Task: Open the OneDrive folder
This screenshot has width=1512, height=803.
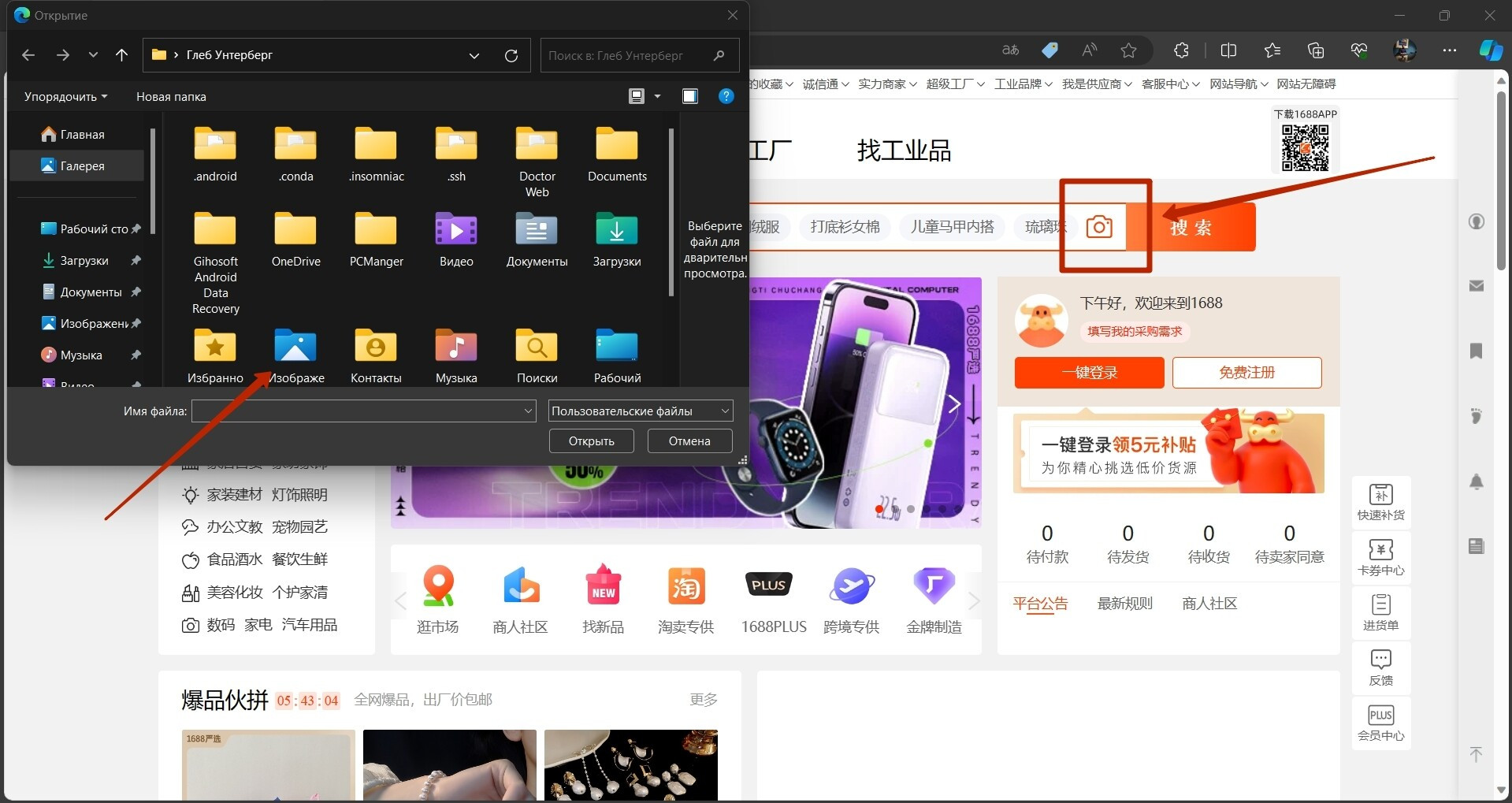Action: click(x=295, y=240)
